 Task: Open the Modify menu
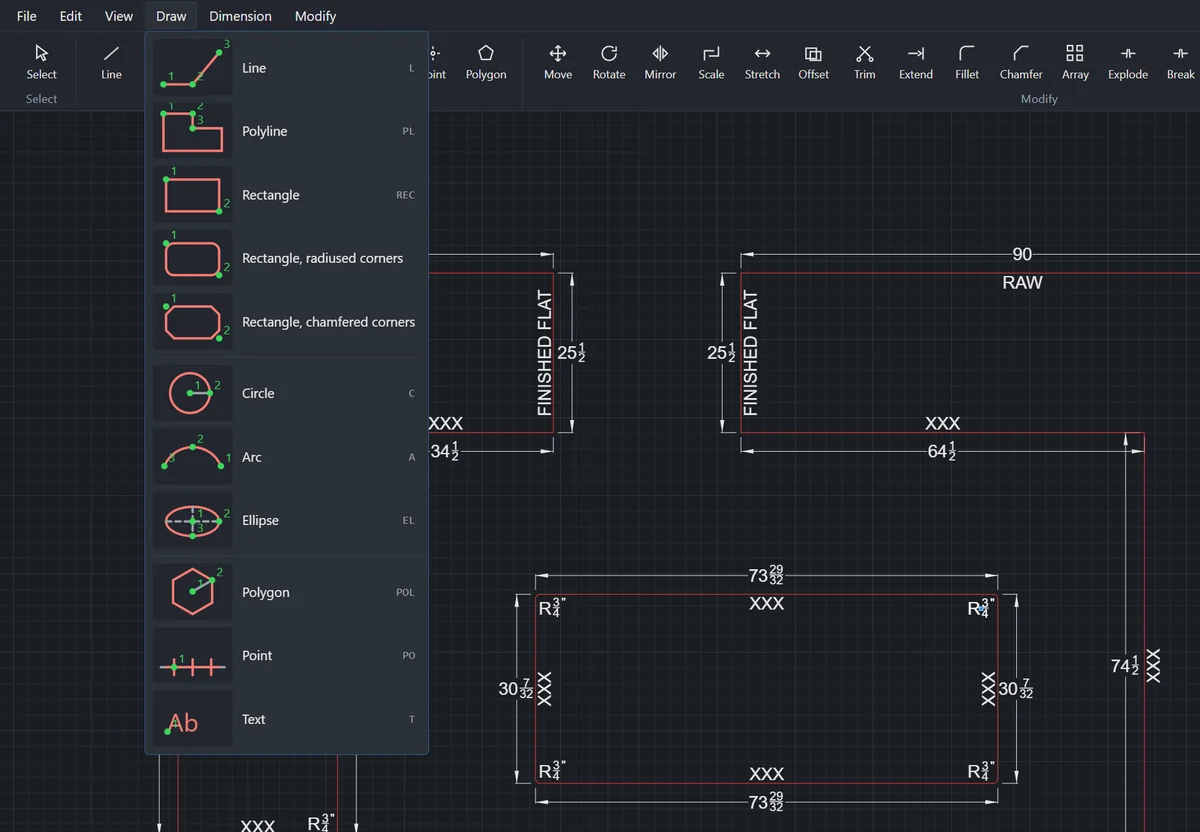pyautogui.click(x=315, y=16)
